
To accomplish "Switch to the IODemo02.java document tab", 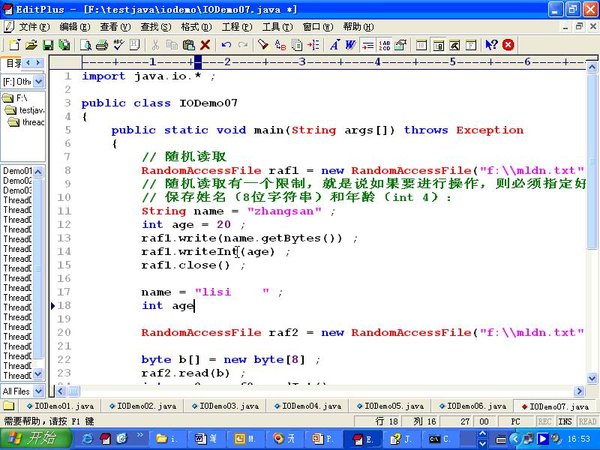I will 143,406.
